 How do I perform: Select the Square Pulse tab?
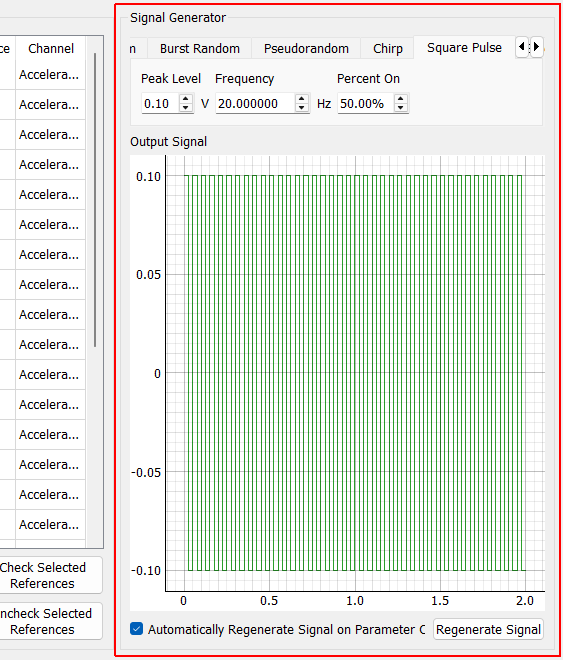(x=464, y=48)
